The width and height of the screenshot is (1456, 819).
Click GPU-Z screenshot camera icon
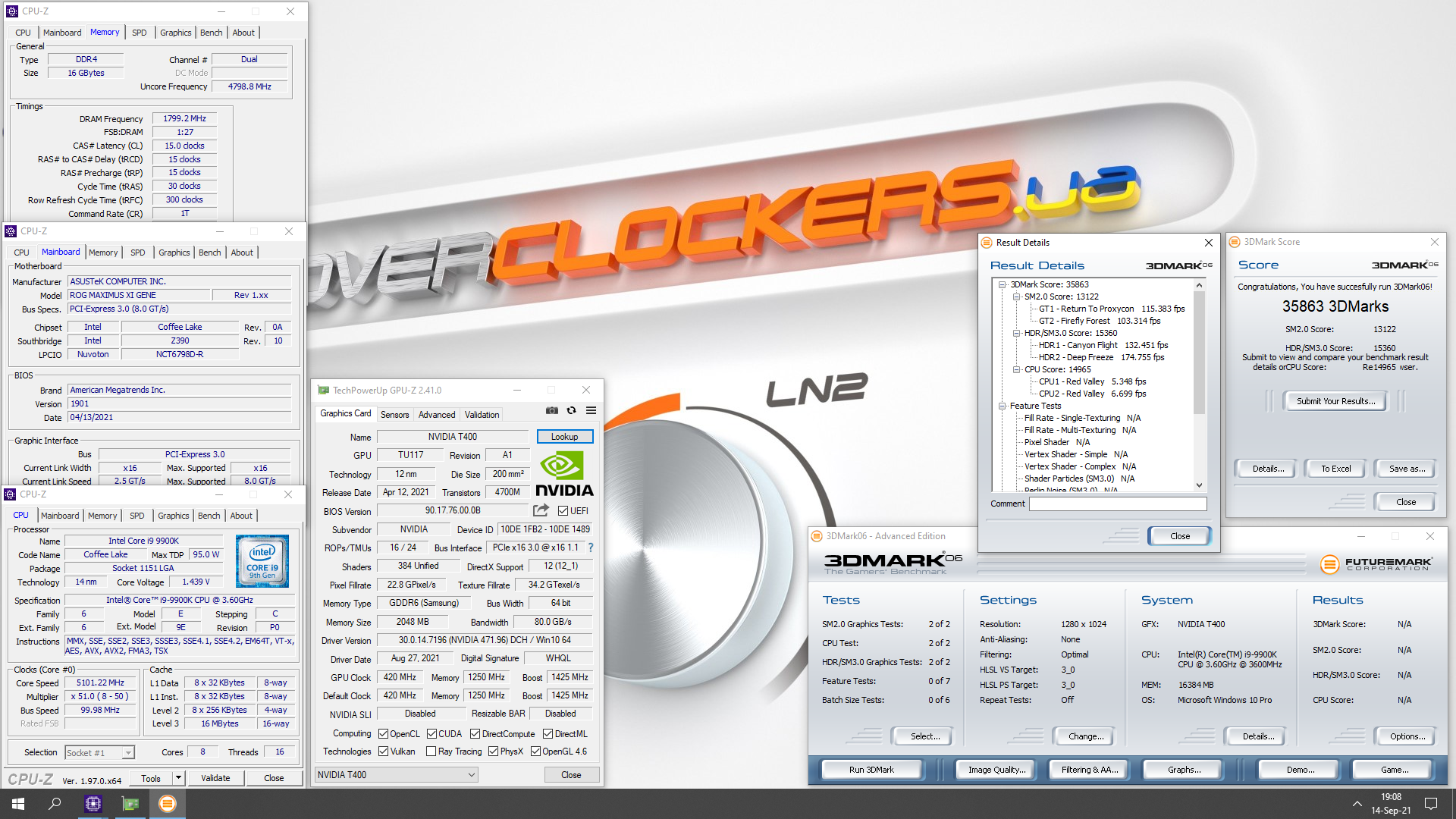[551, 410]
